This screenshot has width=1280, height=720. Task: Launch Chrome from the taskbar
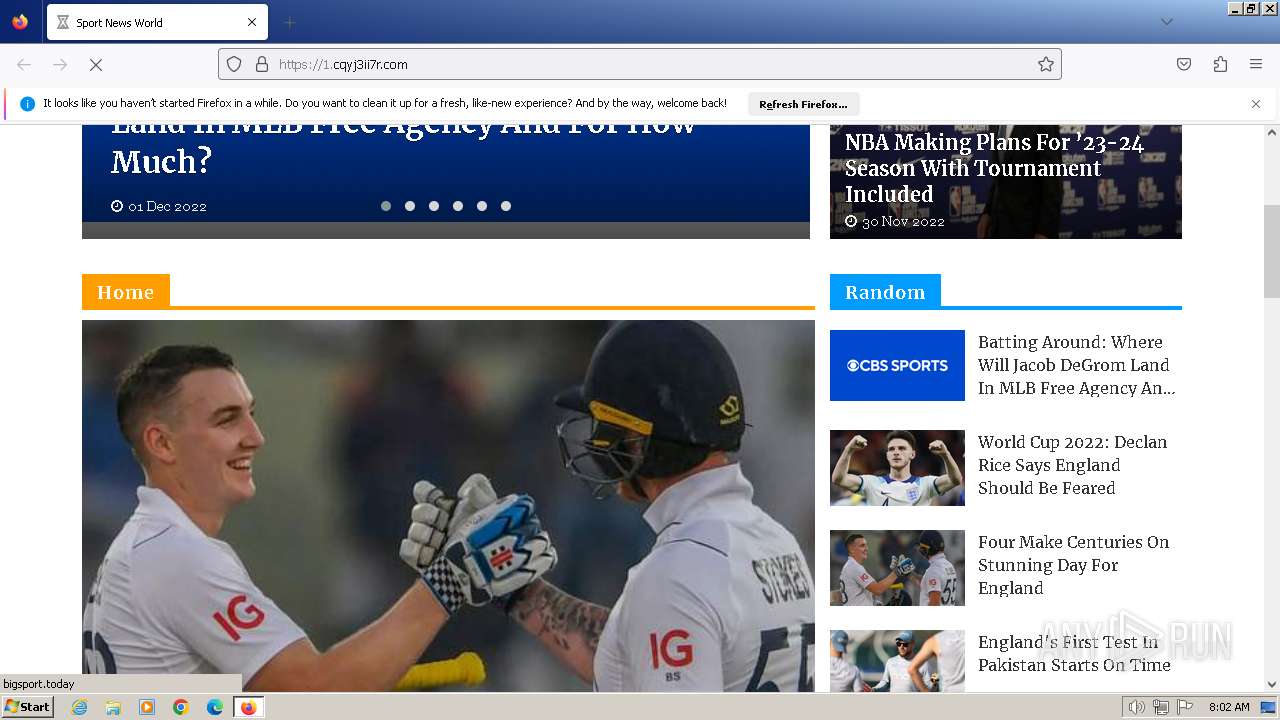click(181, 707)
